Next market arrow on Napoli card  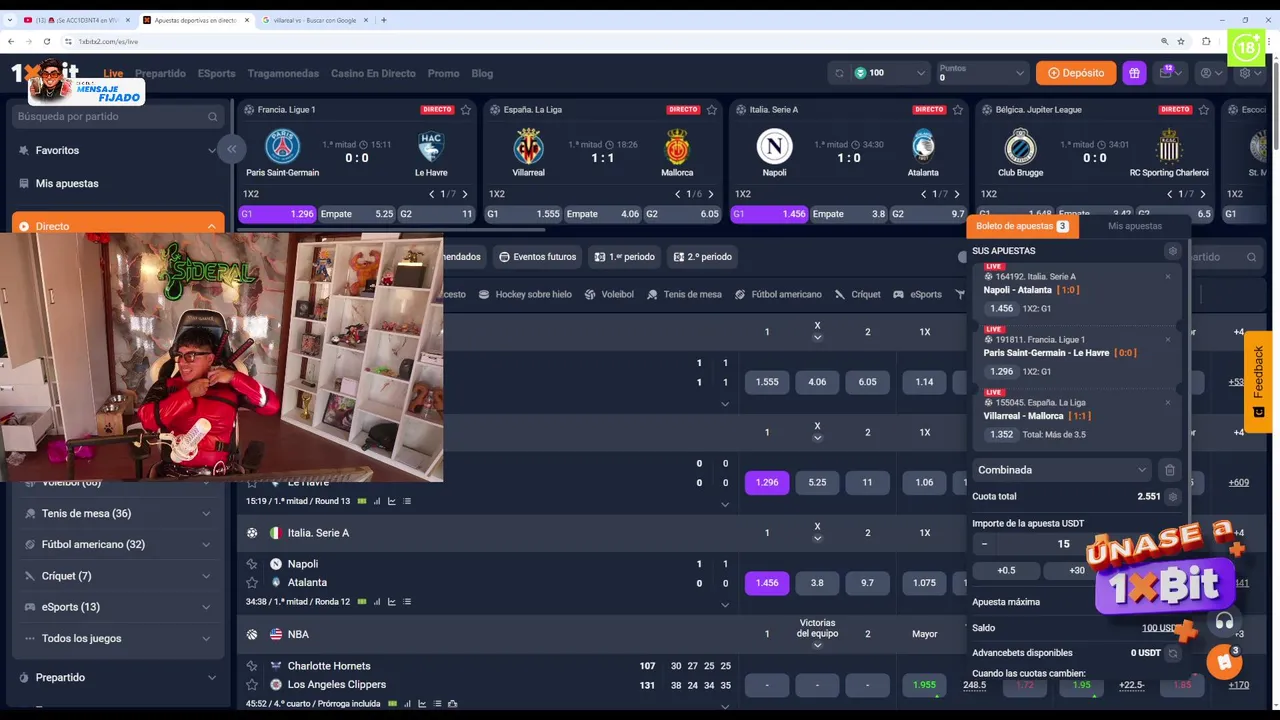point(957,195)
